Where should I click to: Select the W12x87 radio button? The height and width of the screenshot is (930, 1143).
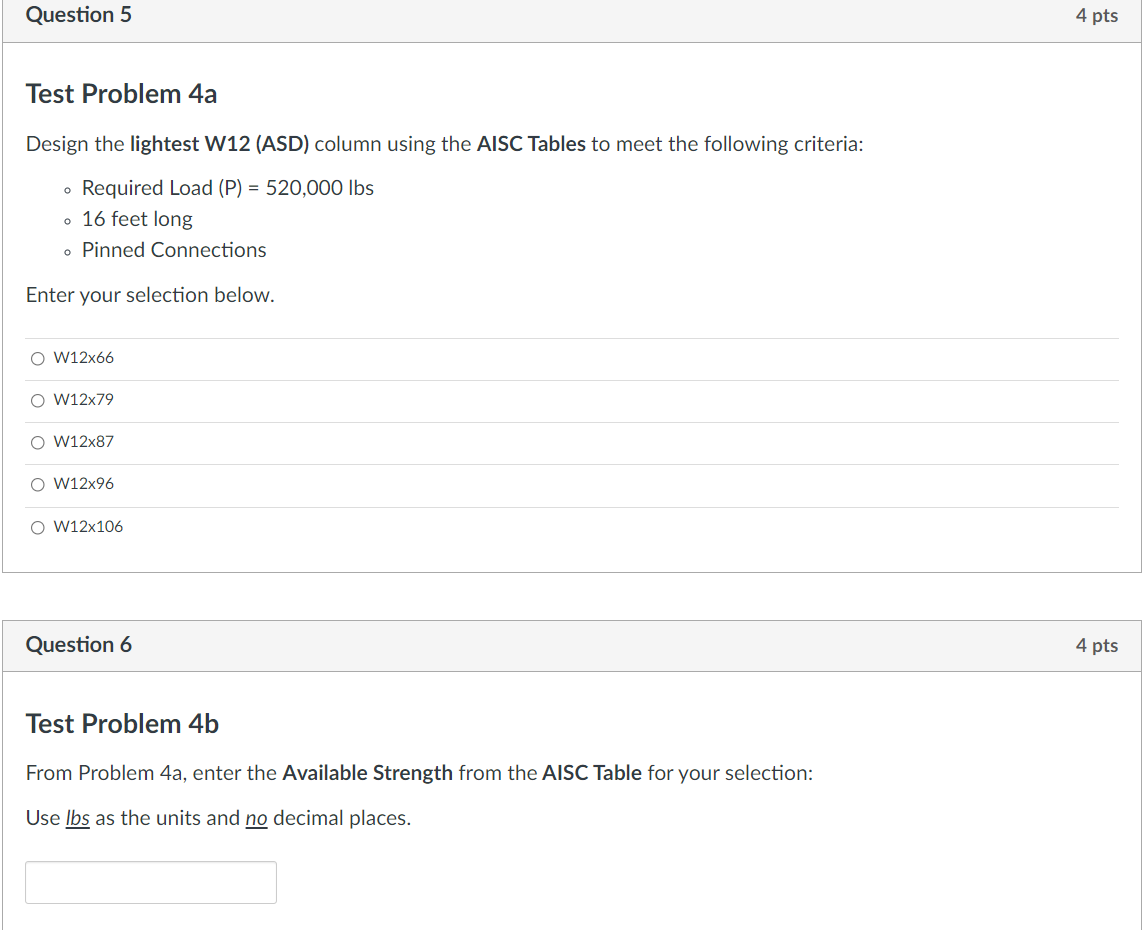coord(38,442)
